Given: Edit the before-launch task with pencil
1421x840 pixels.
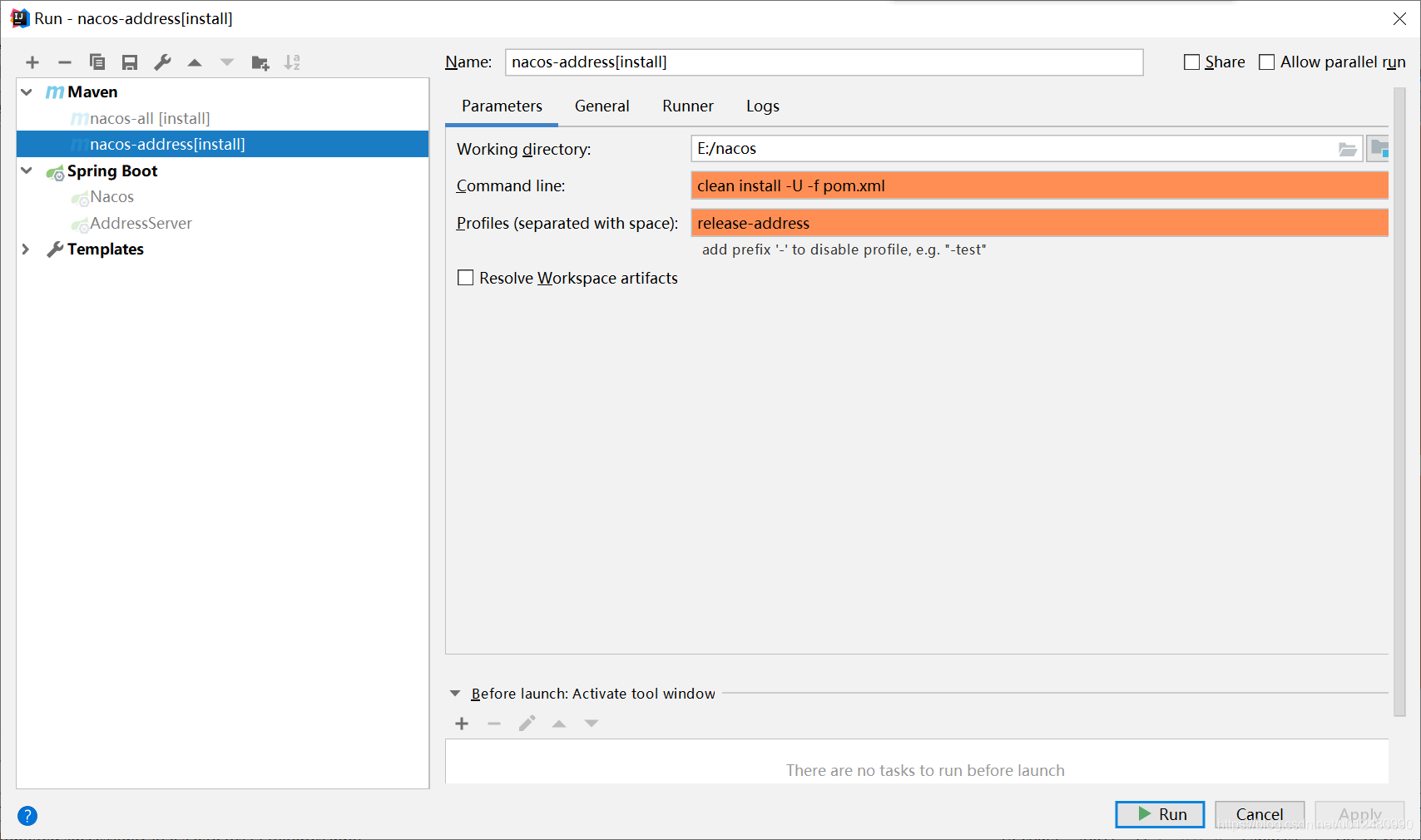Looking at the screenshot, I should (527, 724).
